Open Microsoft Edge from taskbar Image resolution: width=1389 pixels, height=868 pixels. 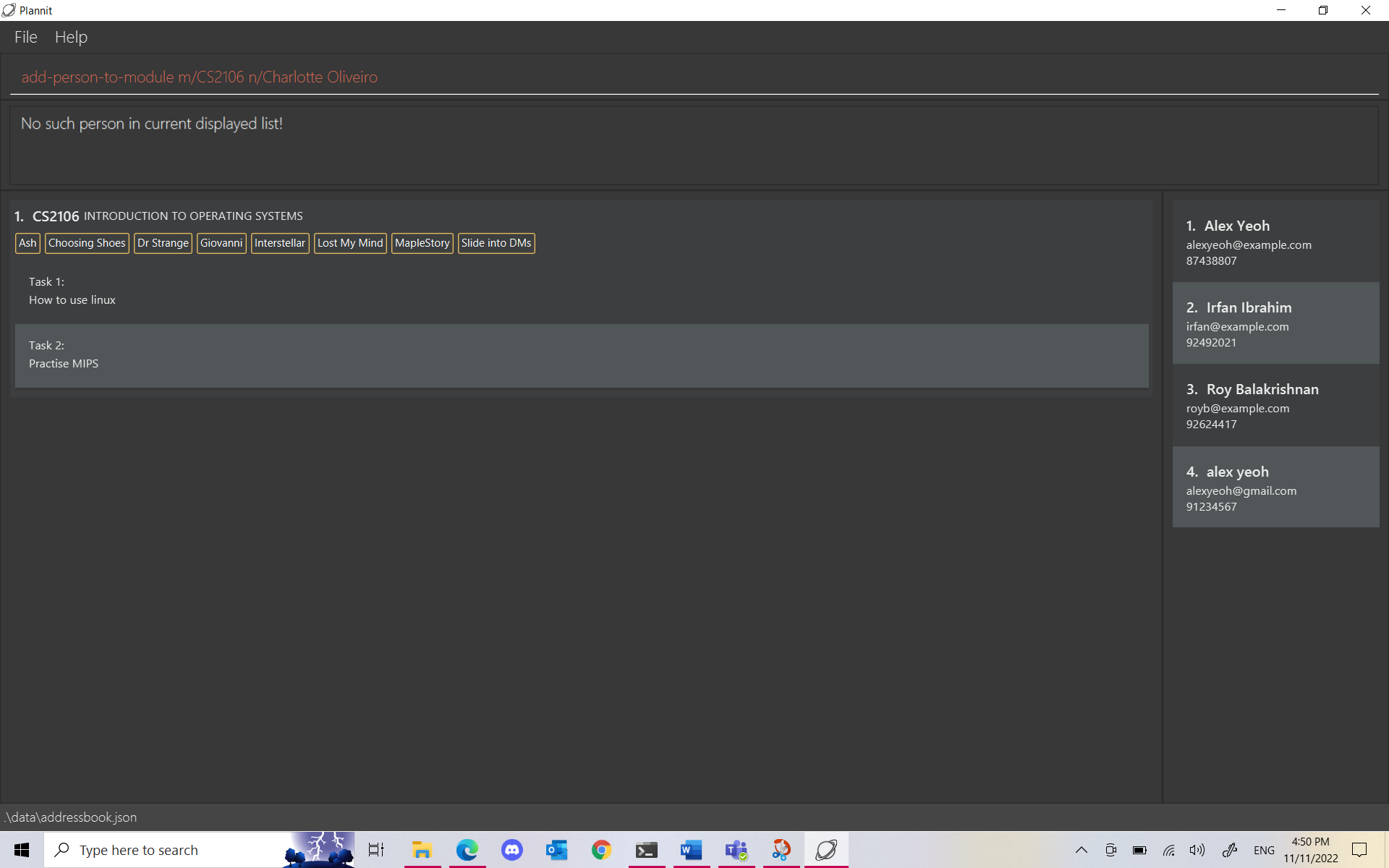(x=467, y=850)
